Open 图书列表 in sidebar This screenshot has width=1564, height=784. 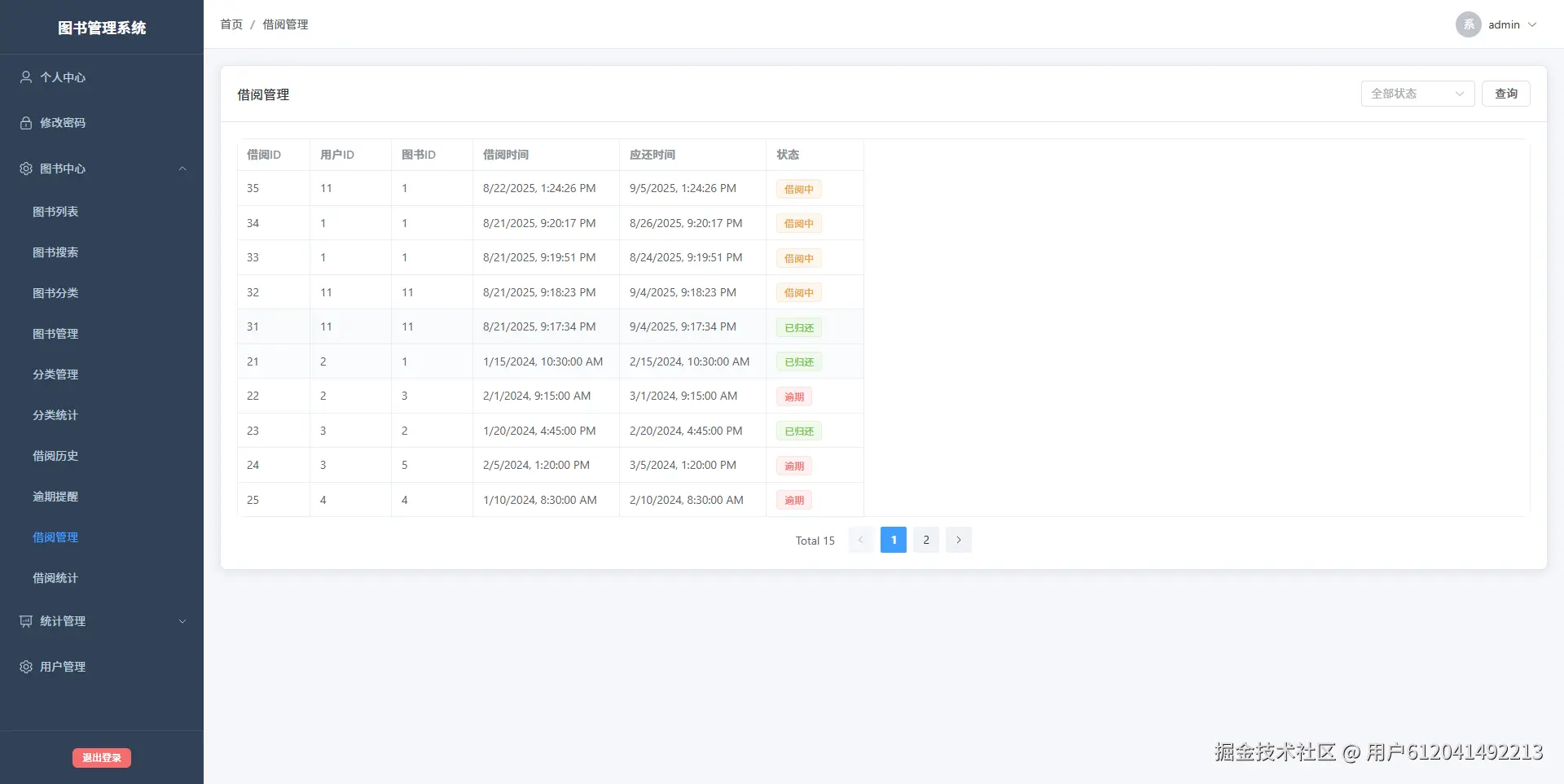[102, 212]
